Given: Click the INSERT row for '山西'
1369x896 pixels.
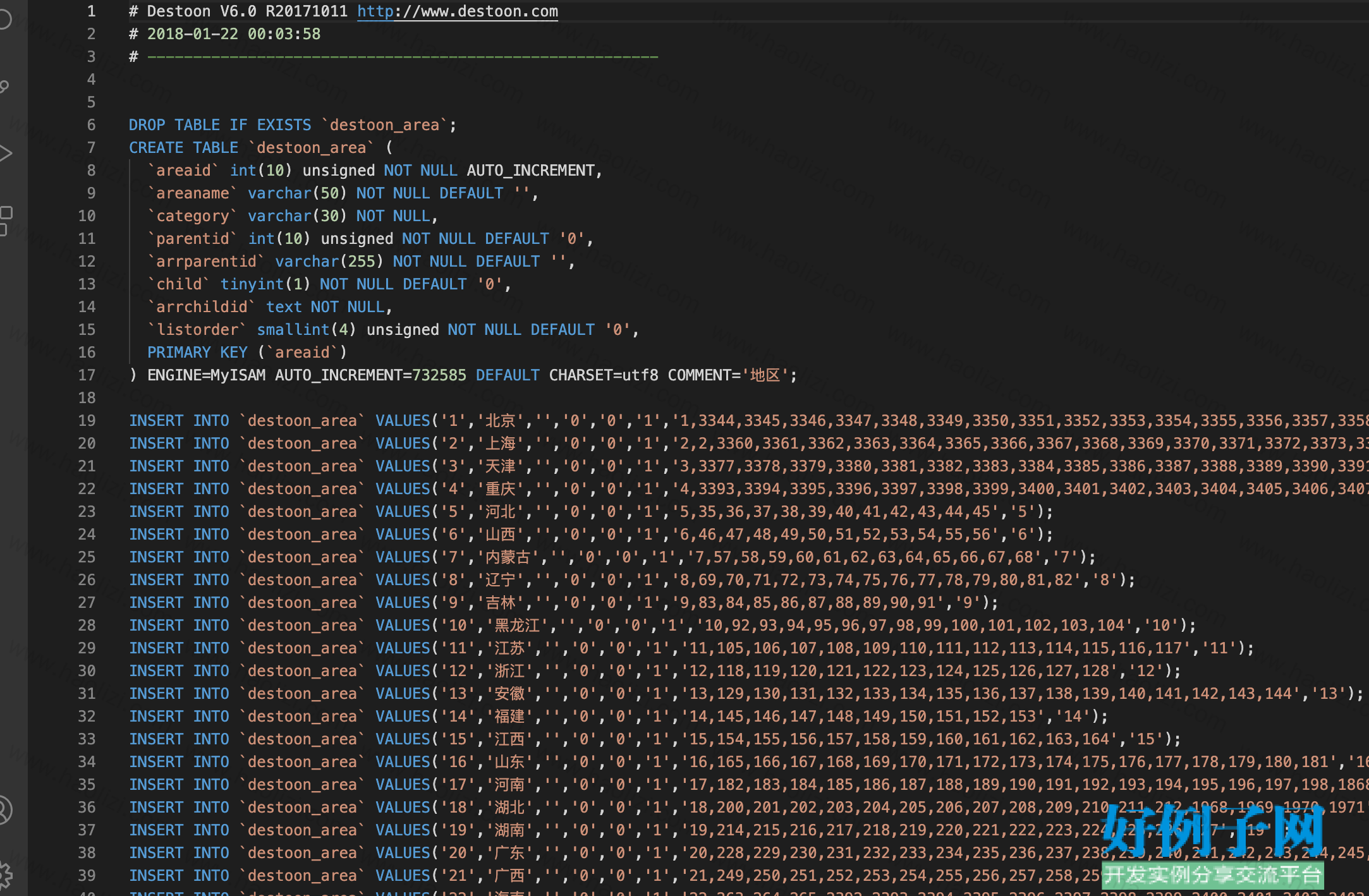Looking at the screenshot, I should [x=592, y=535].
